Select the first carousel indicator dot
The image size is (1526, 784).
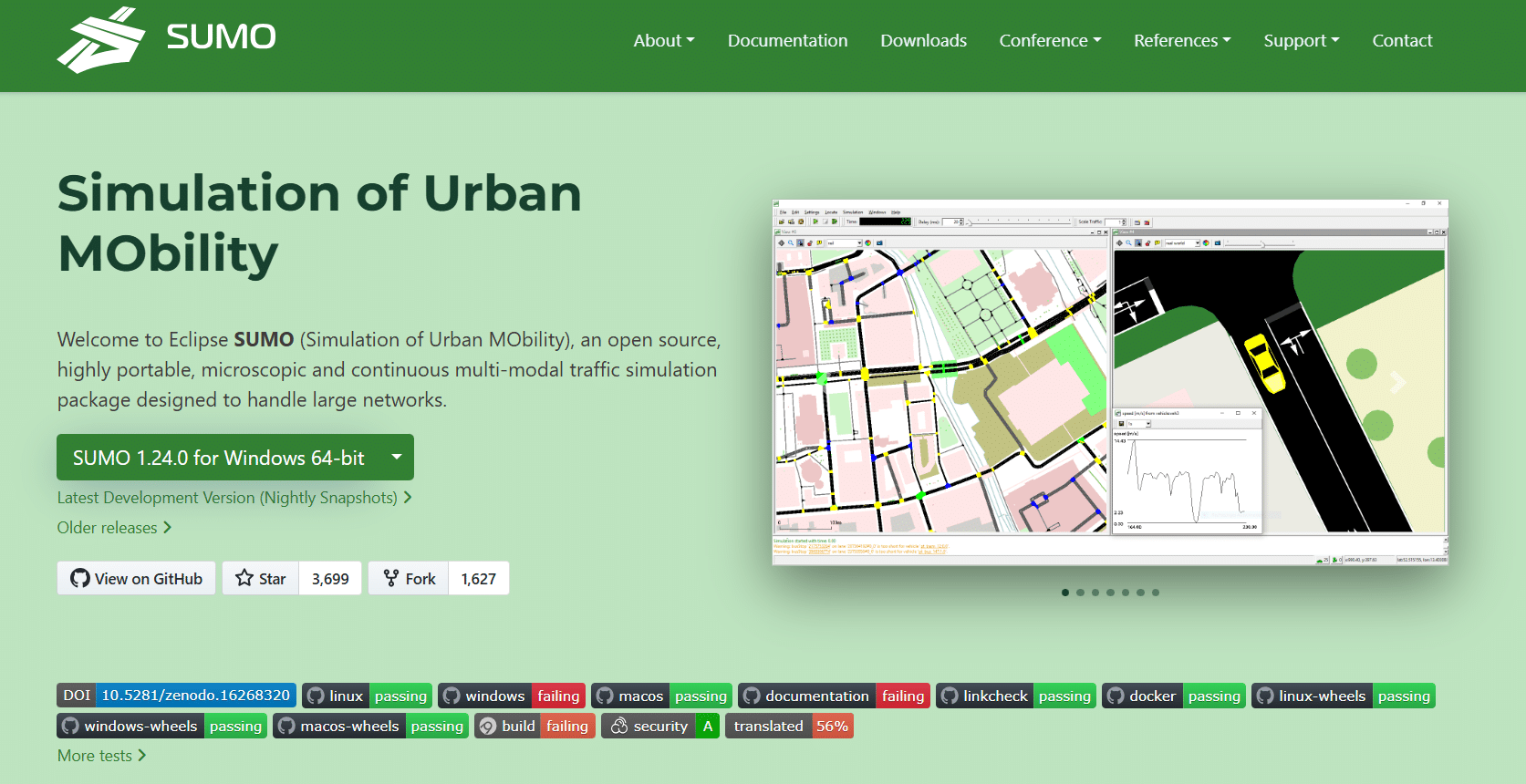(x=1065, y=593)
